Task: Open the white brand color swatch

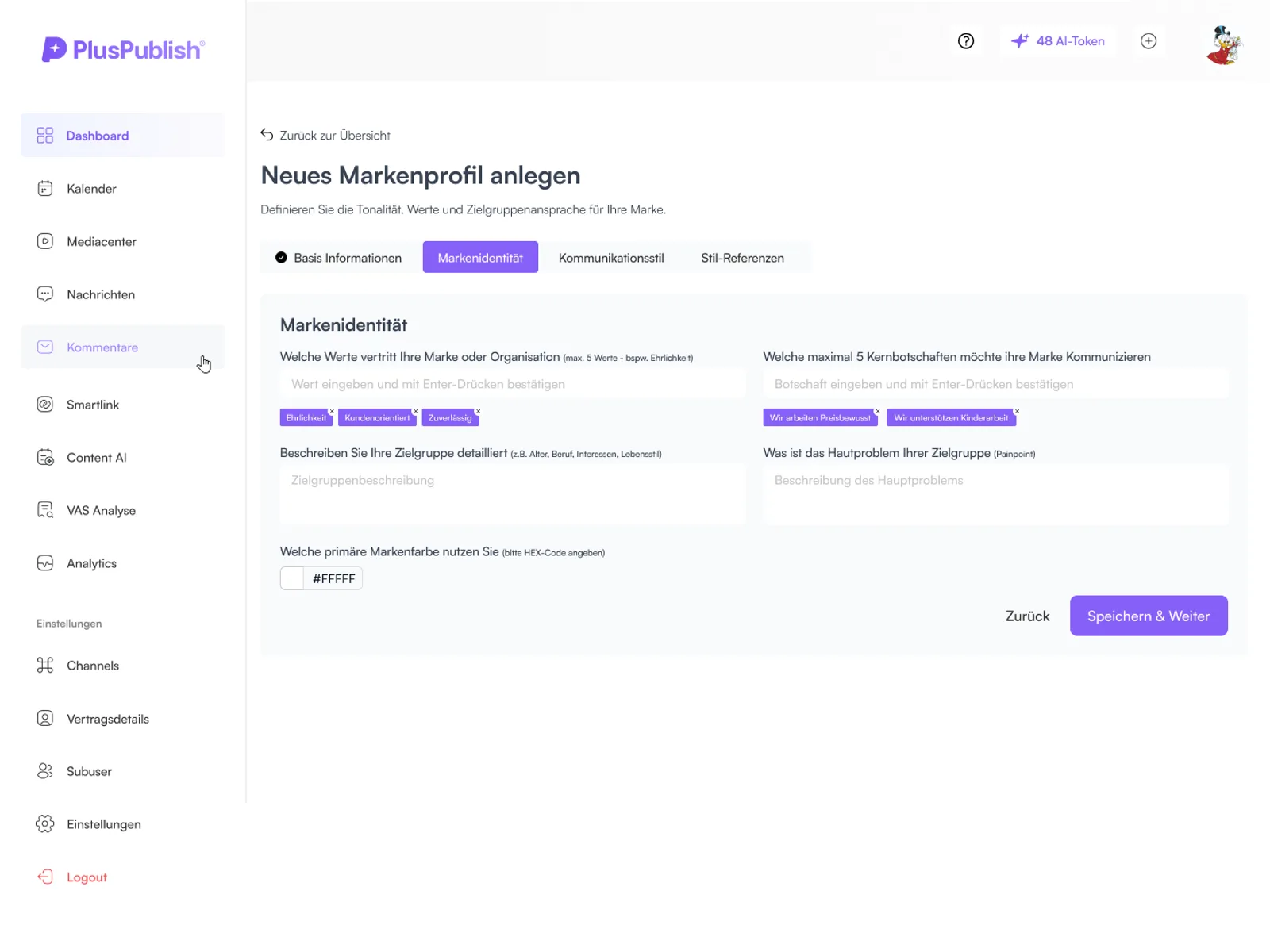Action: coord(292,578)
